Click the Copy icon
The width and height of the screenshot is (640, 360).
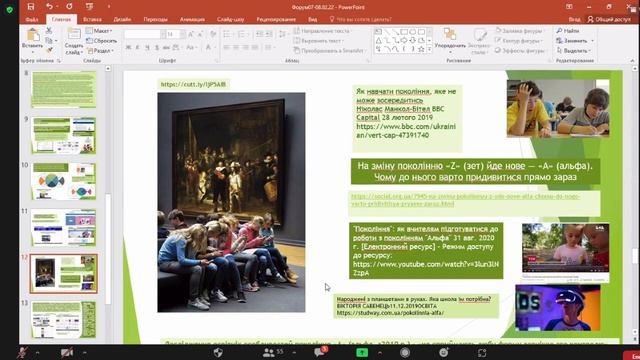pos(49,40)
